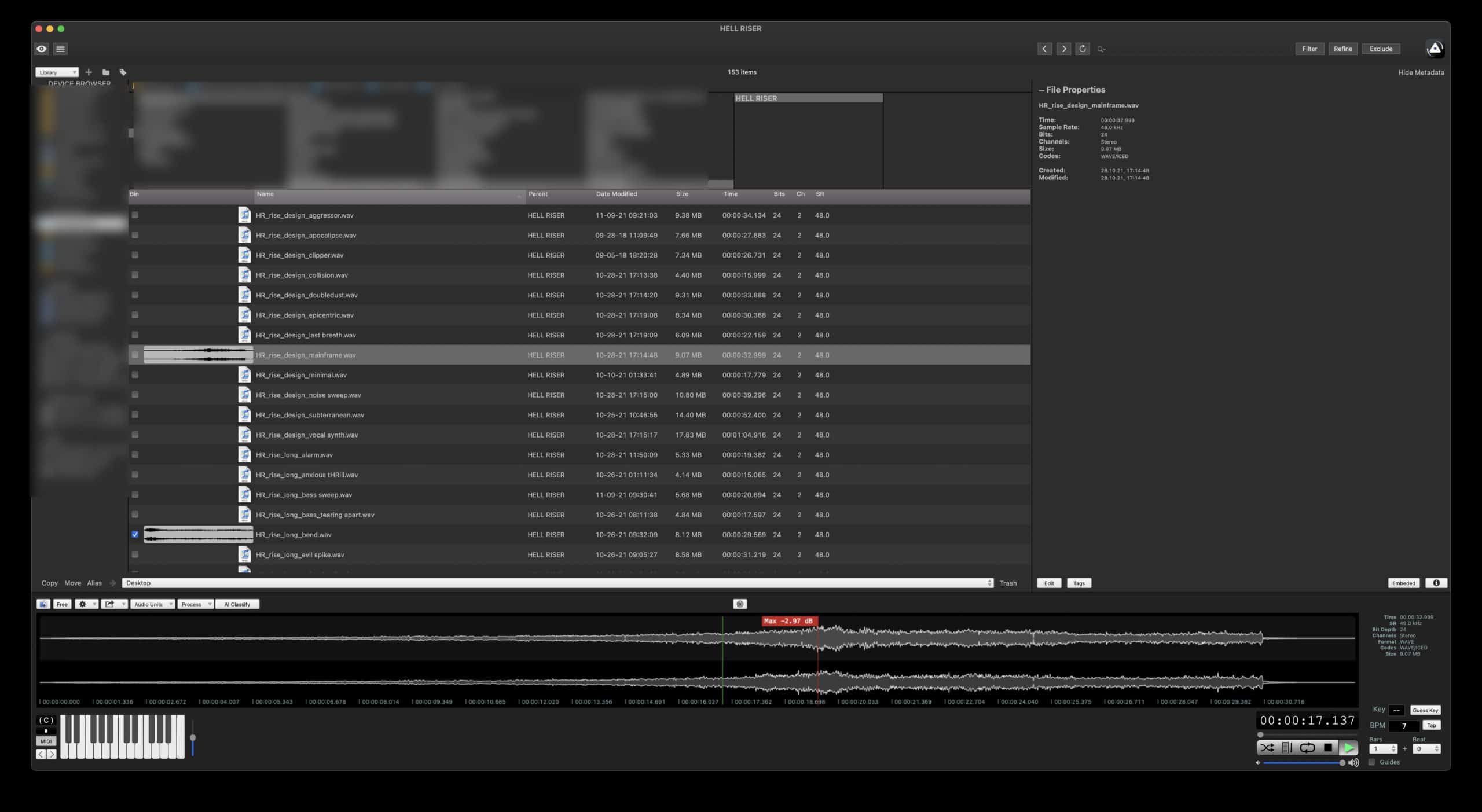The height and width of the screenshot is (812, 1482).
Task: Click the info icon next to Embeded
Action: (1436, 583)
